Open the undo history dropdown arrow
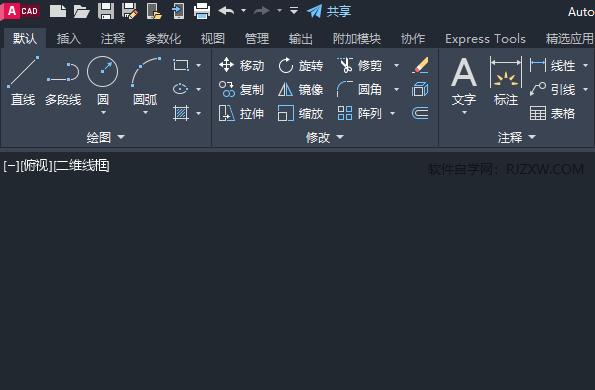Viewport: 595px width, 390px height. [244, 11]
